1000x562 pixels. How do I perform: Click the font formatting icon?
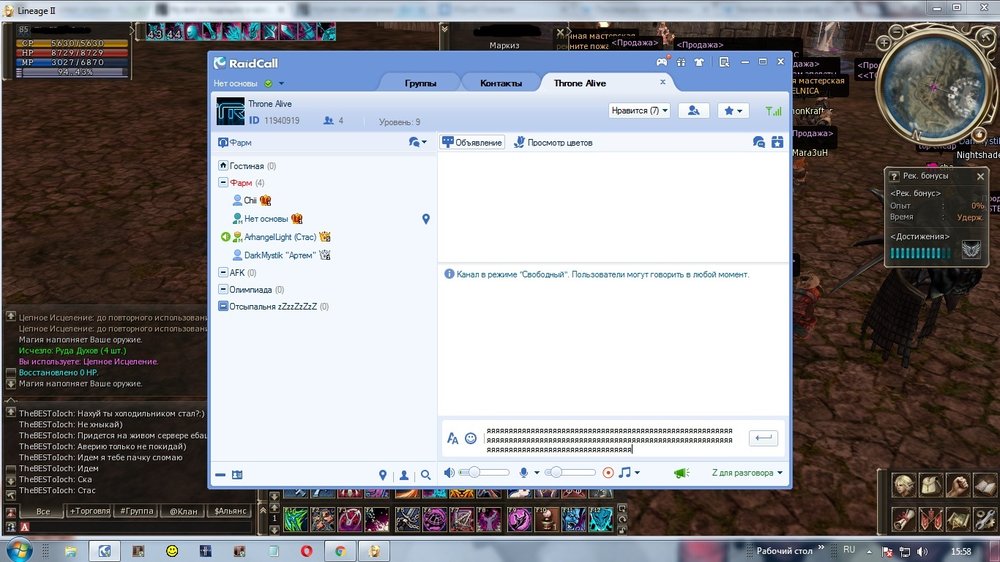tap(453, 438)
